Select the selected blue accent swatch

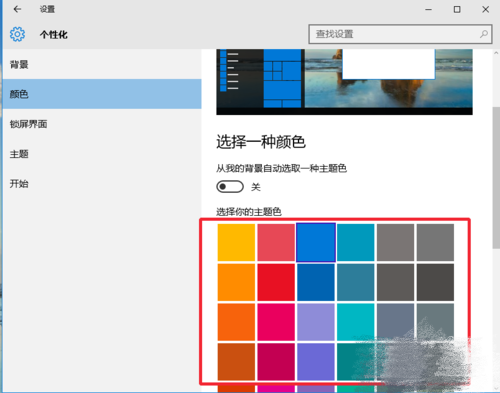[x=316, y=242]
